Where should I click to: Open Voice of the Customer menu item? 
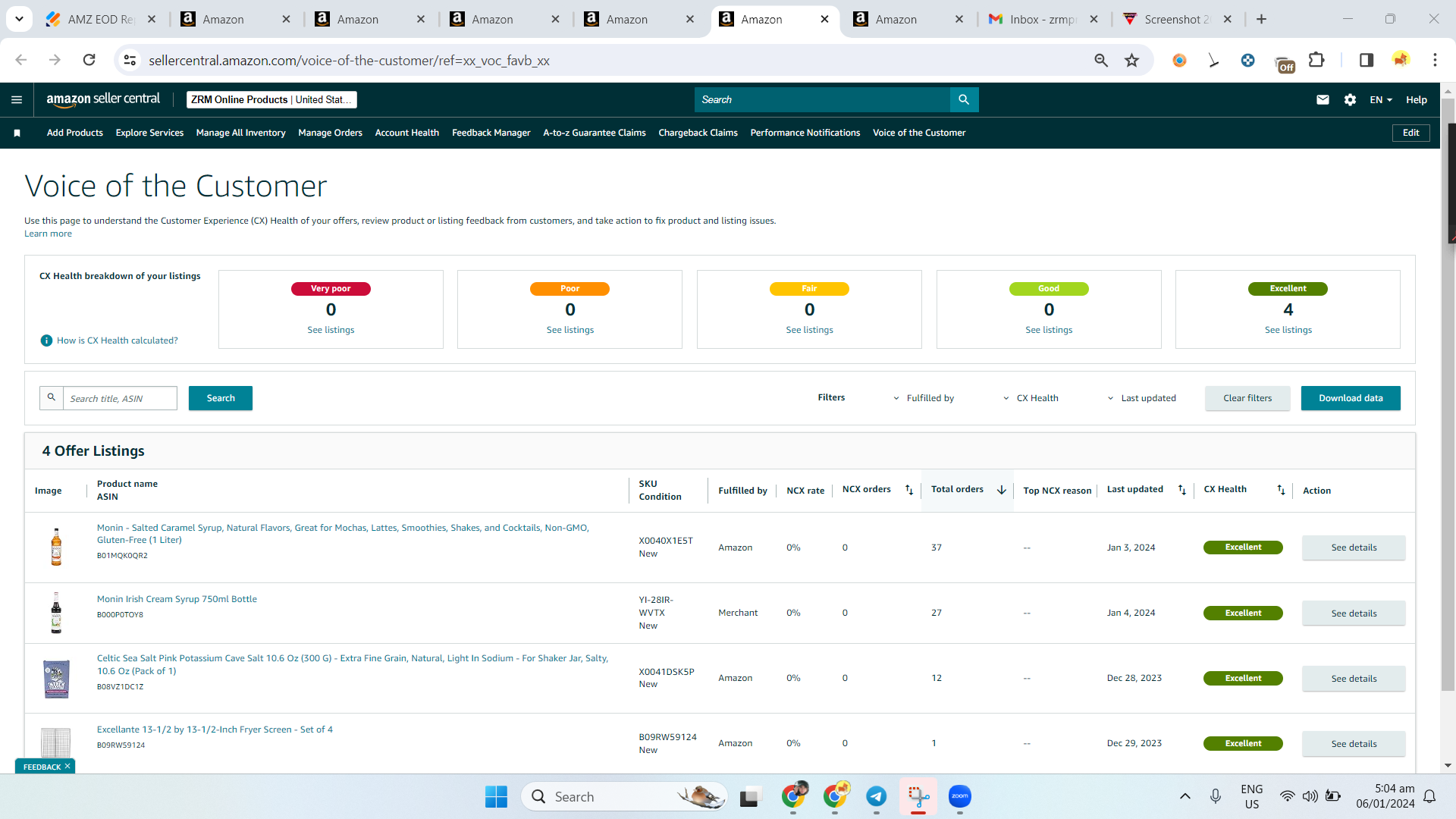pos(919,133)
